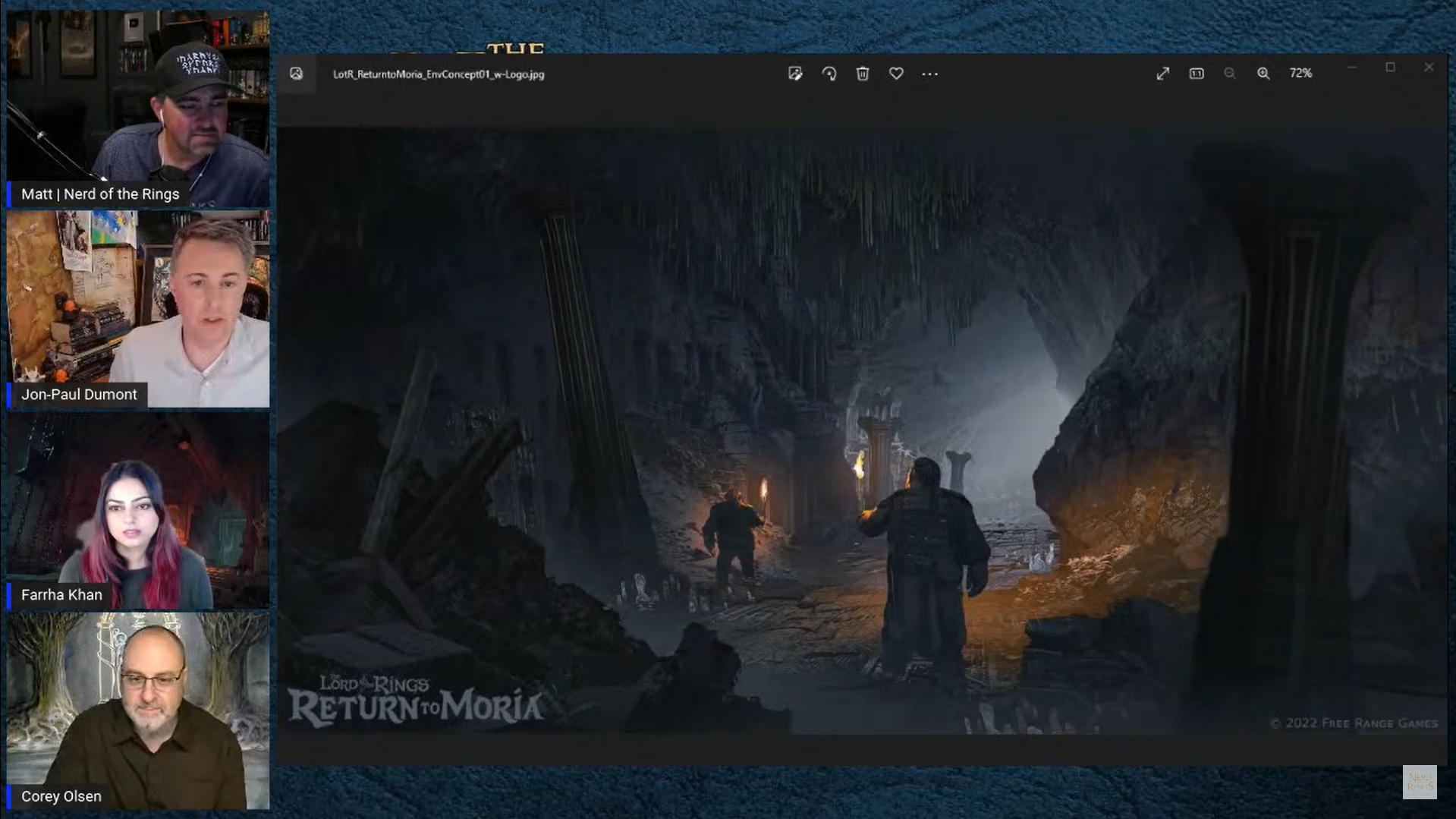Select Farrha Khan video tile
The width and height of the screenshot is (1456, 819).
click(x=138, y=511)
